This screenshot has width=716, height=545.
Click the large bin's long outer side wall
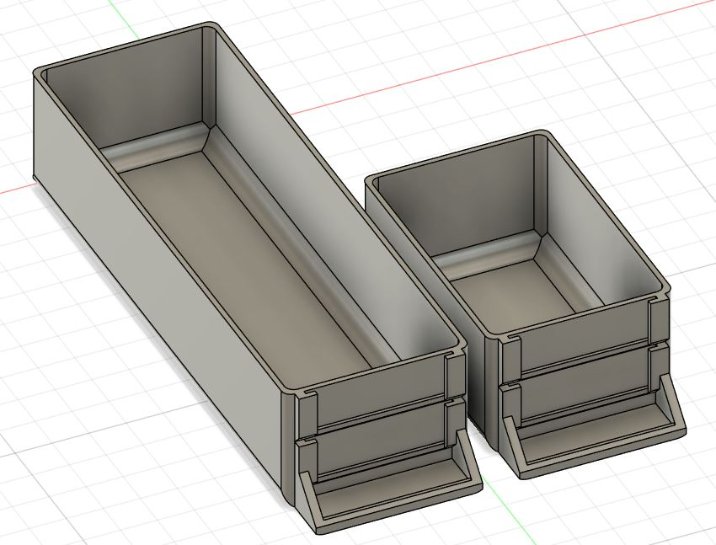(x=150, y=300)
